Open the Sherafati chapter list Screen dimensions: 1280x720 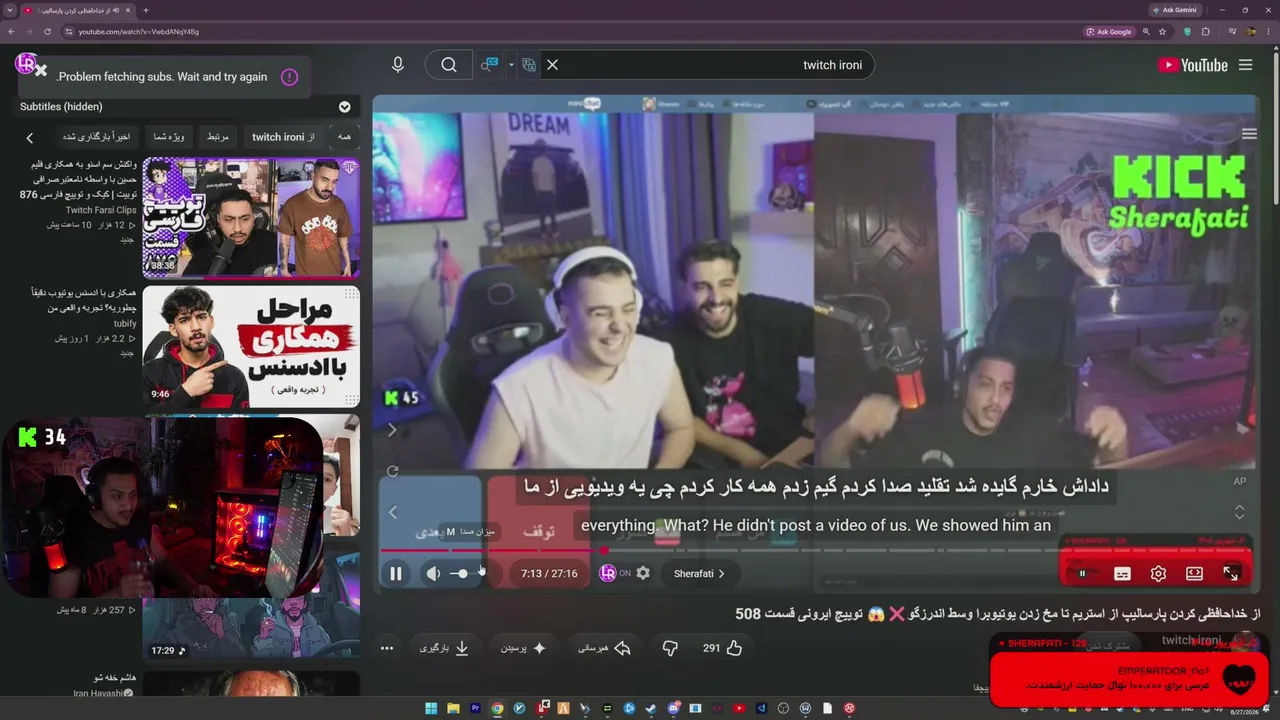pyautogui.click(x=699, y=574)
